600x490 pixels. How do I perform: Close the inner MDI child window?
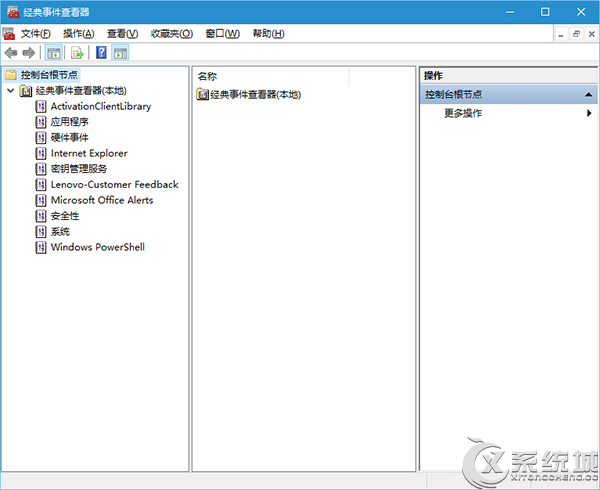(591, 34)
